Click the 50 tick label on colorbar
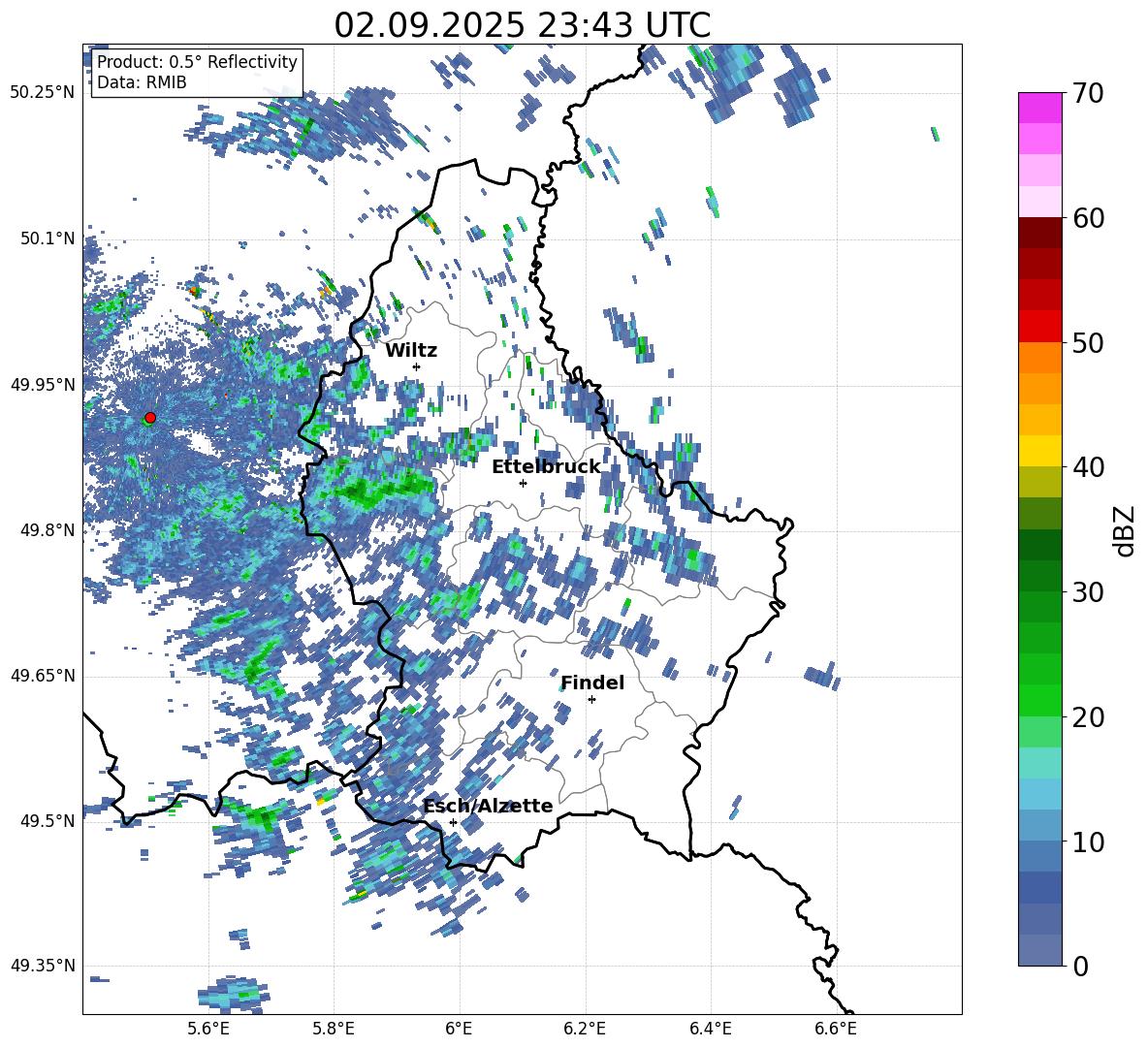Image resolution: width=1148 pixels, height=1048 pixels. click(1088, 343)
